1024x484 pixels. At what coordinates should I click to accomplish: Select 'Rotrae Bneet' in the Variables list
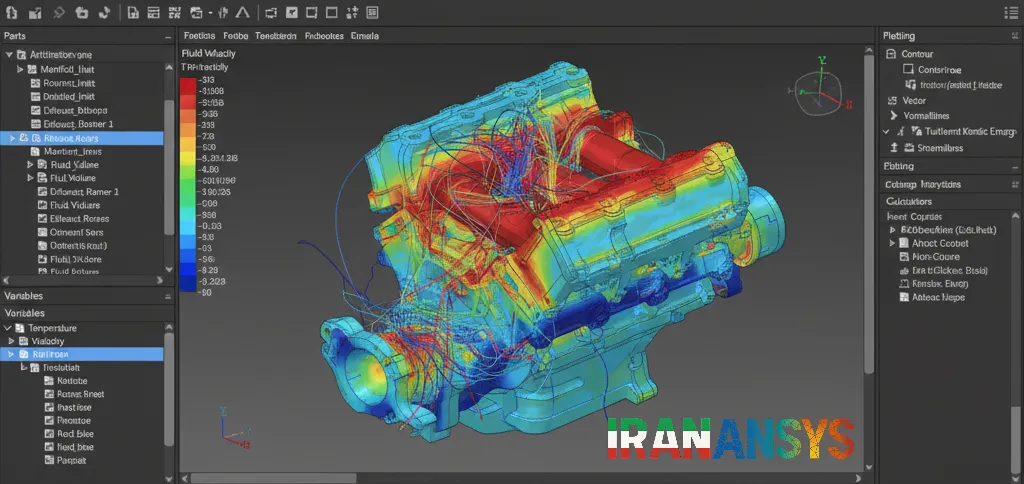(x=80, y=394)
